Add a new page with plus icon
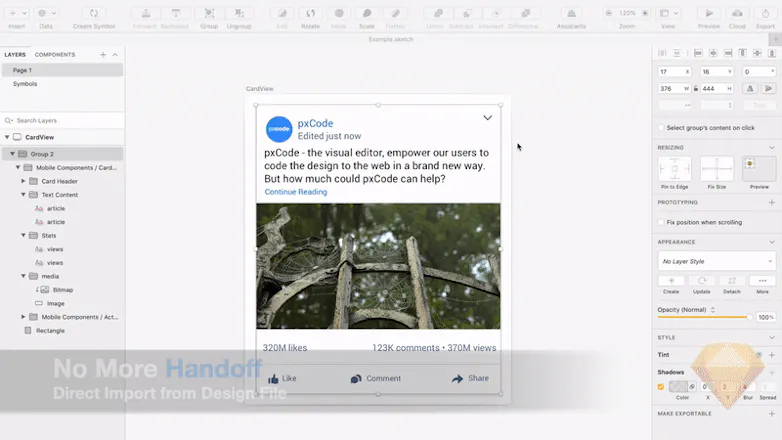782x440 pixels. (x=103, y=55)
